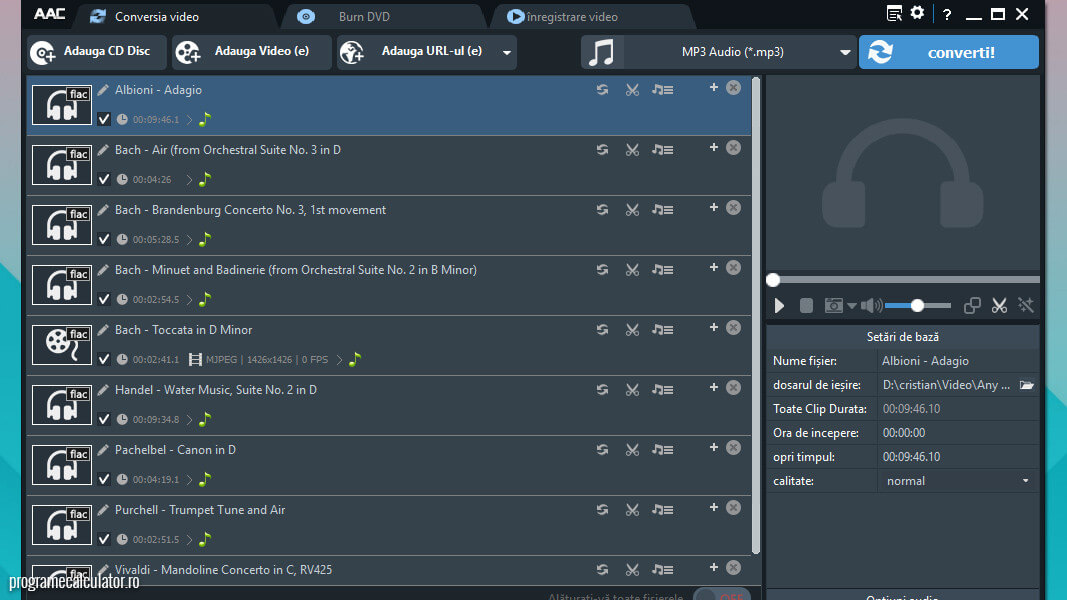
Task: Click the refresh icon on Pachelbel - Canon in D
Action: coord(602,450)
